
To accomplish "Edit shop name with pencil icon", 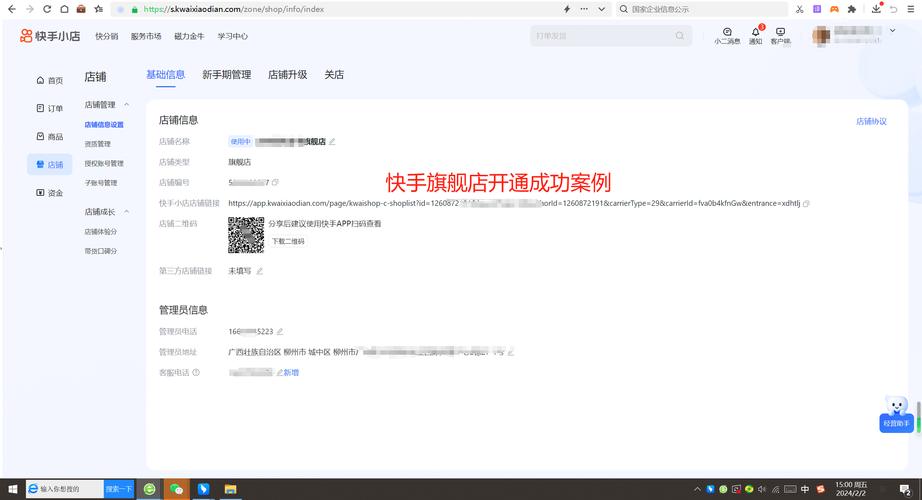I will tap(332, 142).
